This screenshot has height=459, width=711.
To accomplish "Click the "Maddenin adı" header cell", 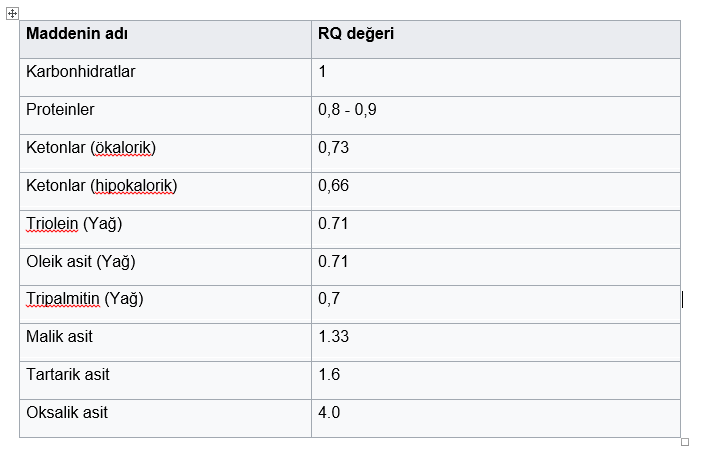I will (x=76, y=34).
